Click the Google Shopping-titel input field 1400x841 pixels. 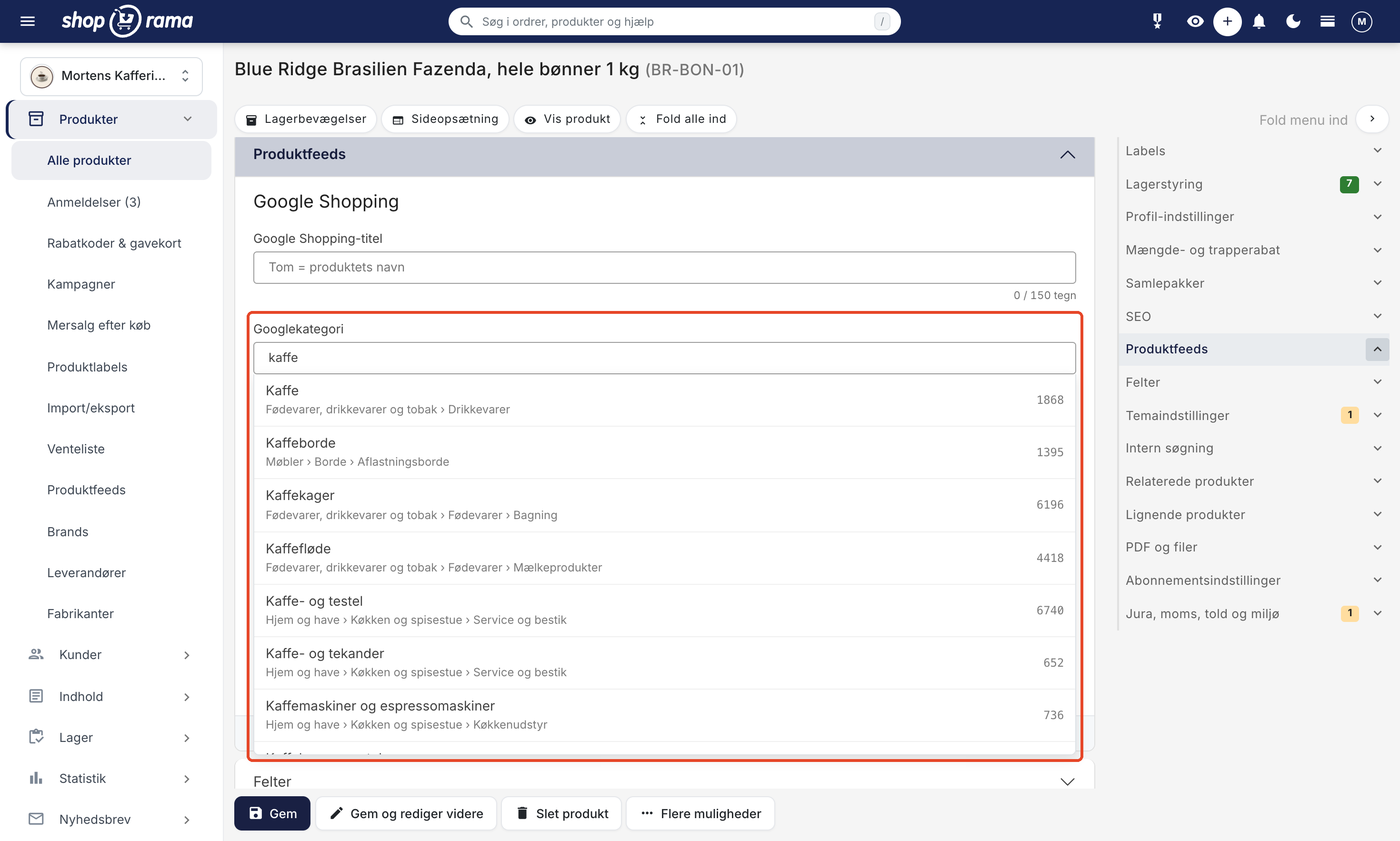664,268
